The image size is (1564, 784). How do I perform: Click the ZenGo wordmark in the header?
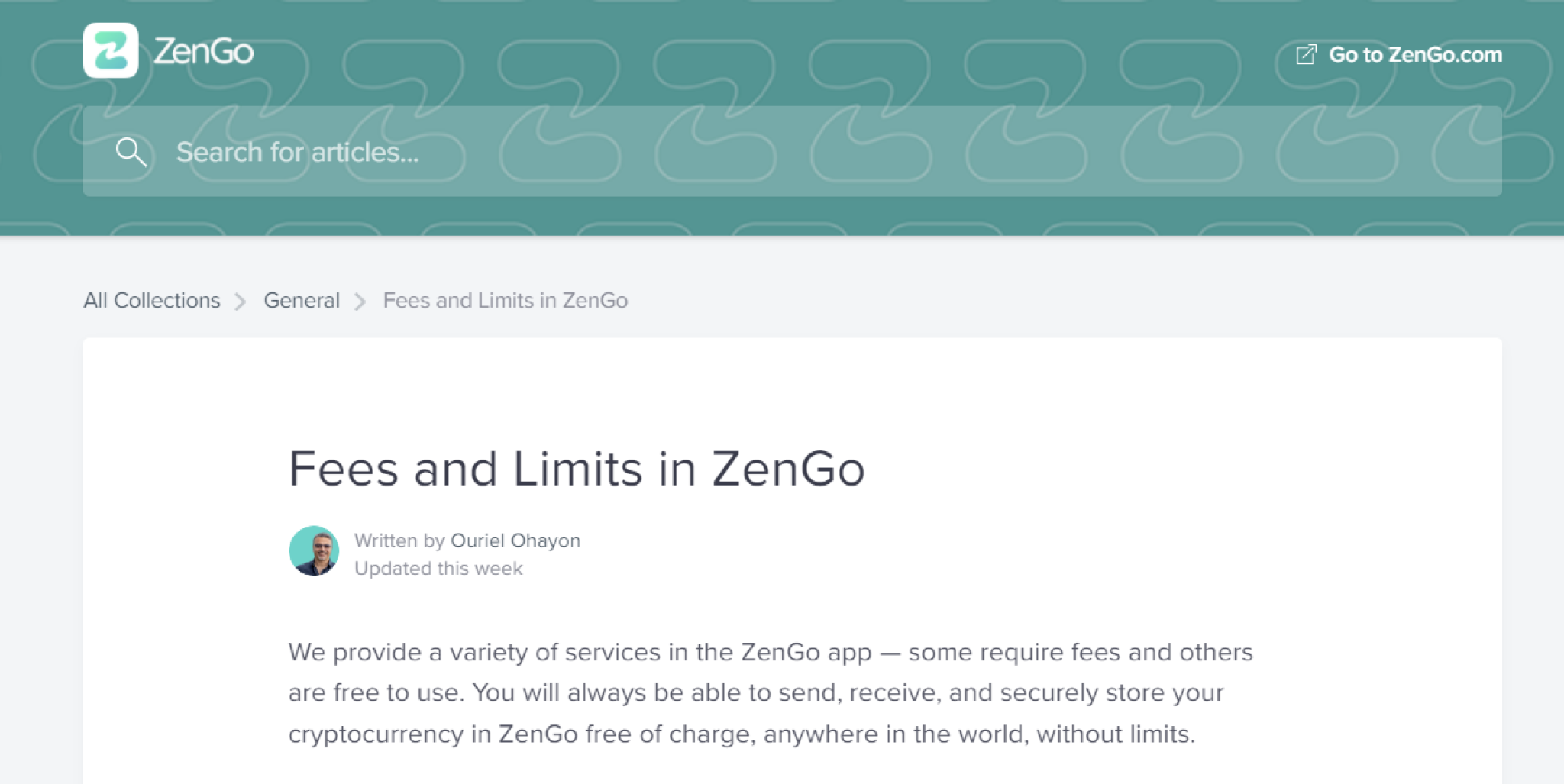click(202, 52)
